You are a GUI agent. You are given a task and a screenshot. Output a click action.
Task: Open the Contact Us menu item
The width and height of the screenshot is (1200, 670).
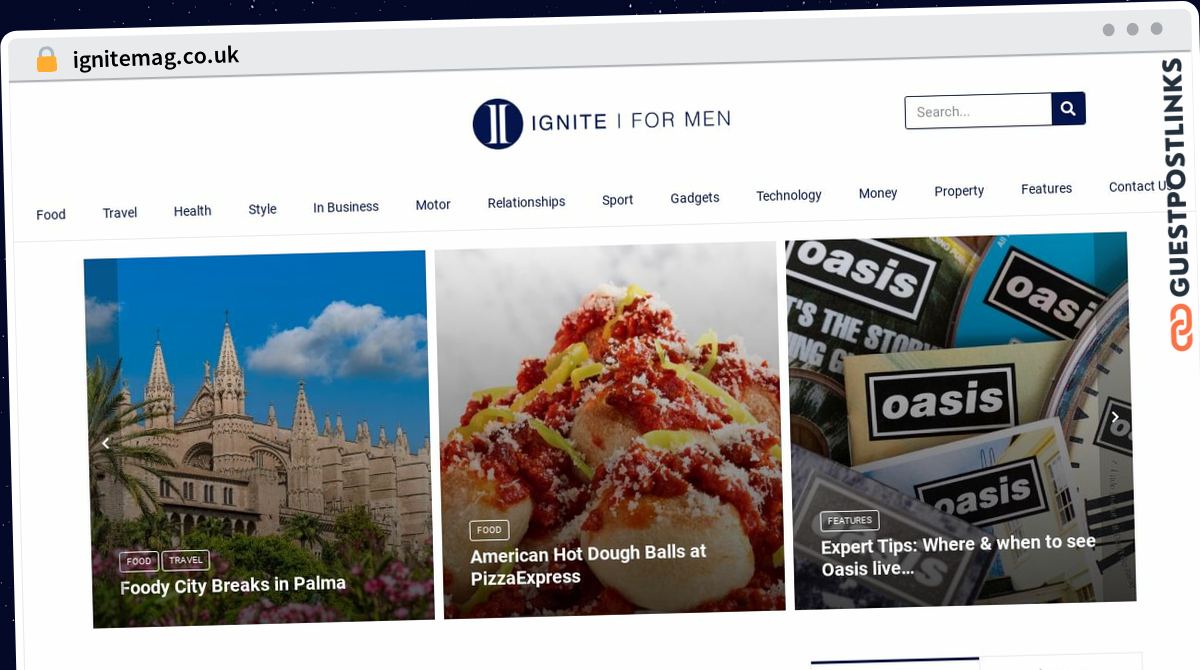coord(1140,186)
